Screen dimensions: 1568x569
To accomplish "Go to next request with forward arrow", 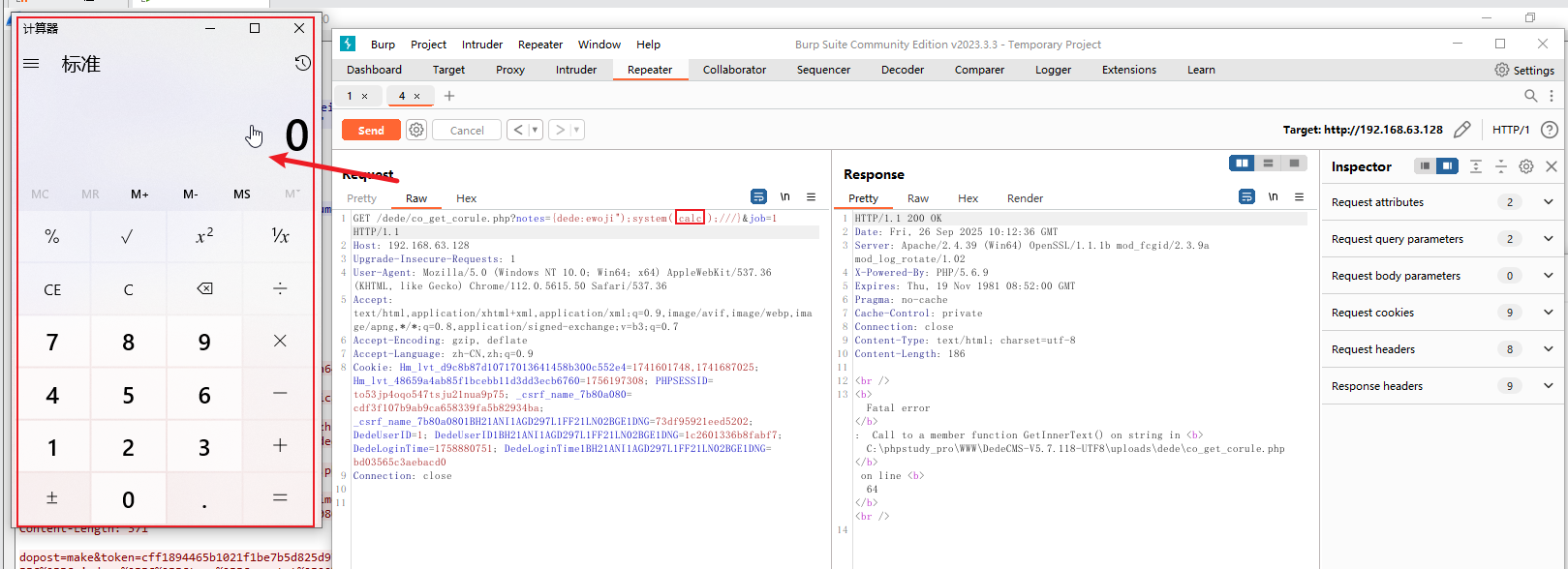I will point(559,130).
